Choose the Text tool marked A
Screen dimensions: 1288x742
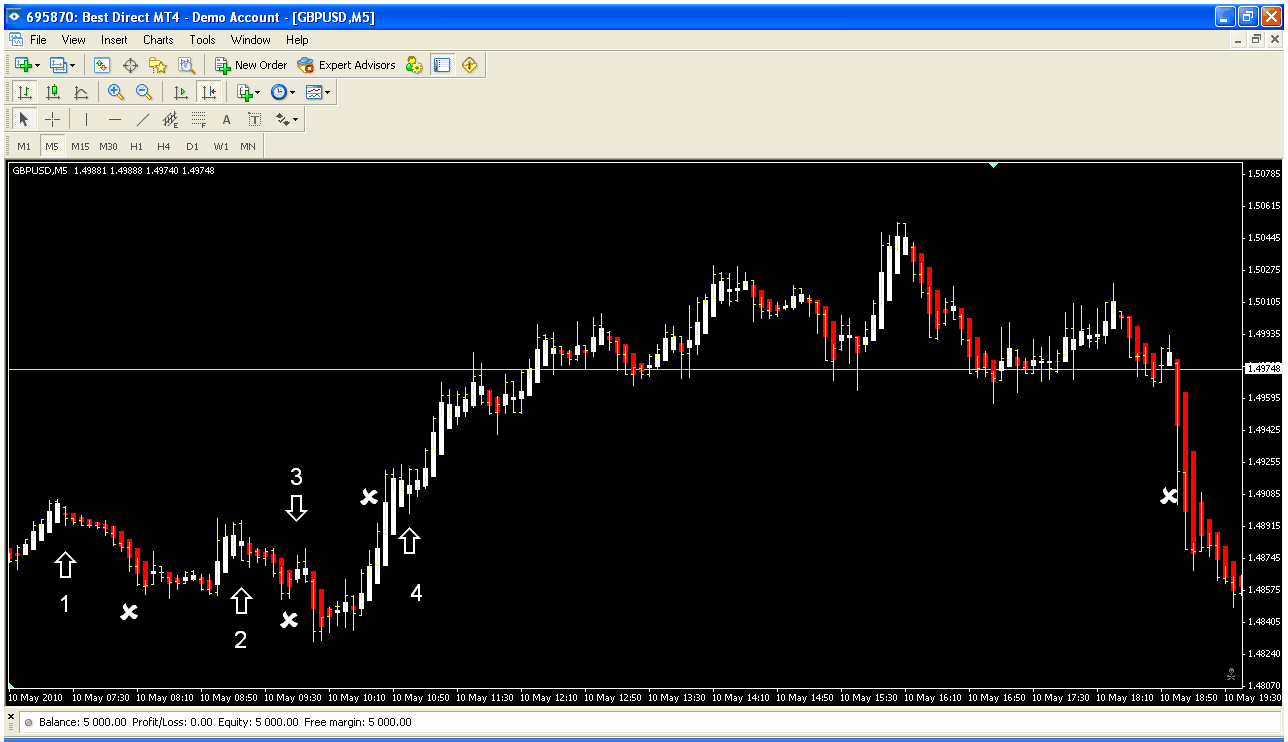click(226, 120)
